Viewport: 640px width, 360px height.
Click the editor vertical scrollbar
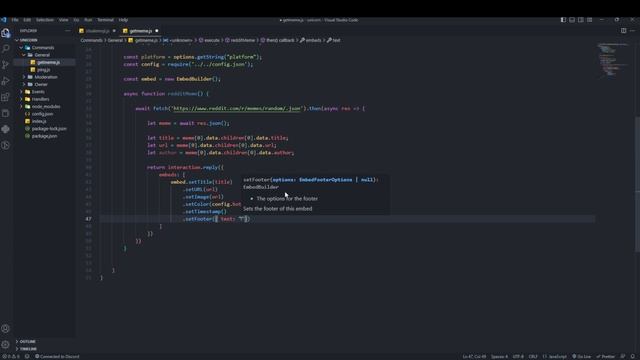point(637,184)
